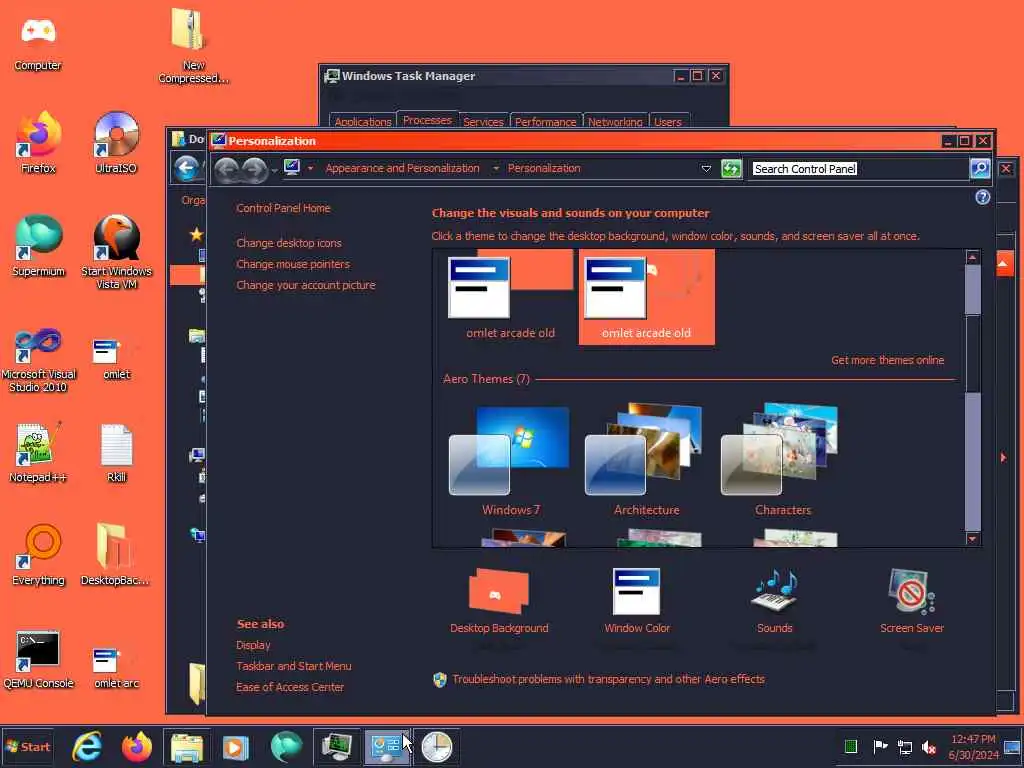Switch to Task Manager via taskbar button

click(x=337, y=746)
